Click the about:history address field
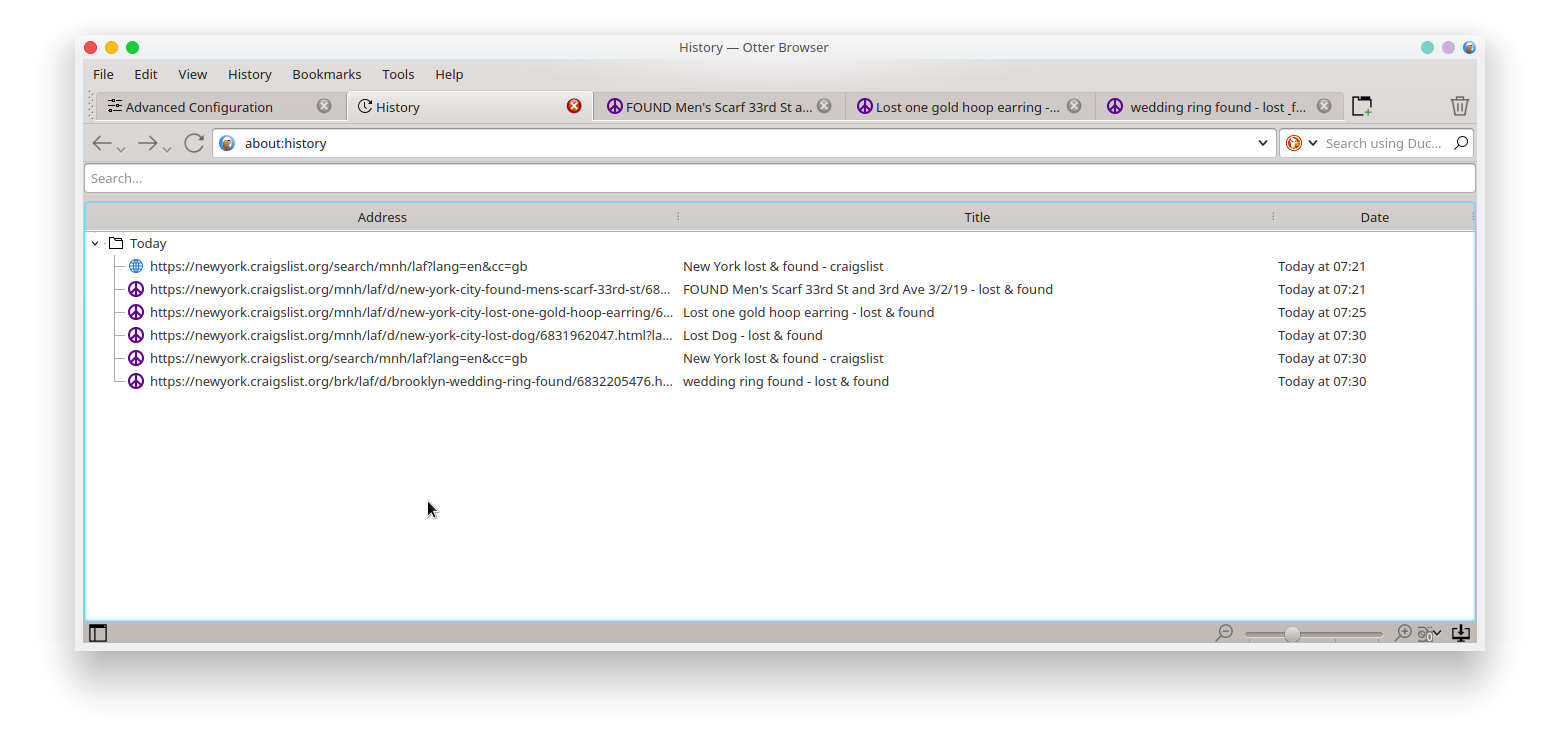The image size is (1560, 736). tap(744, 143)
